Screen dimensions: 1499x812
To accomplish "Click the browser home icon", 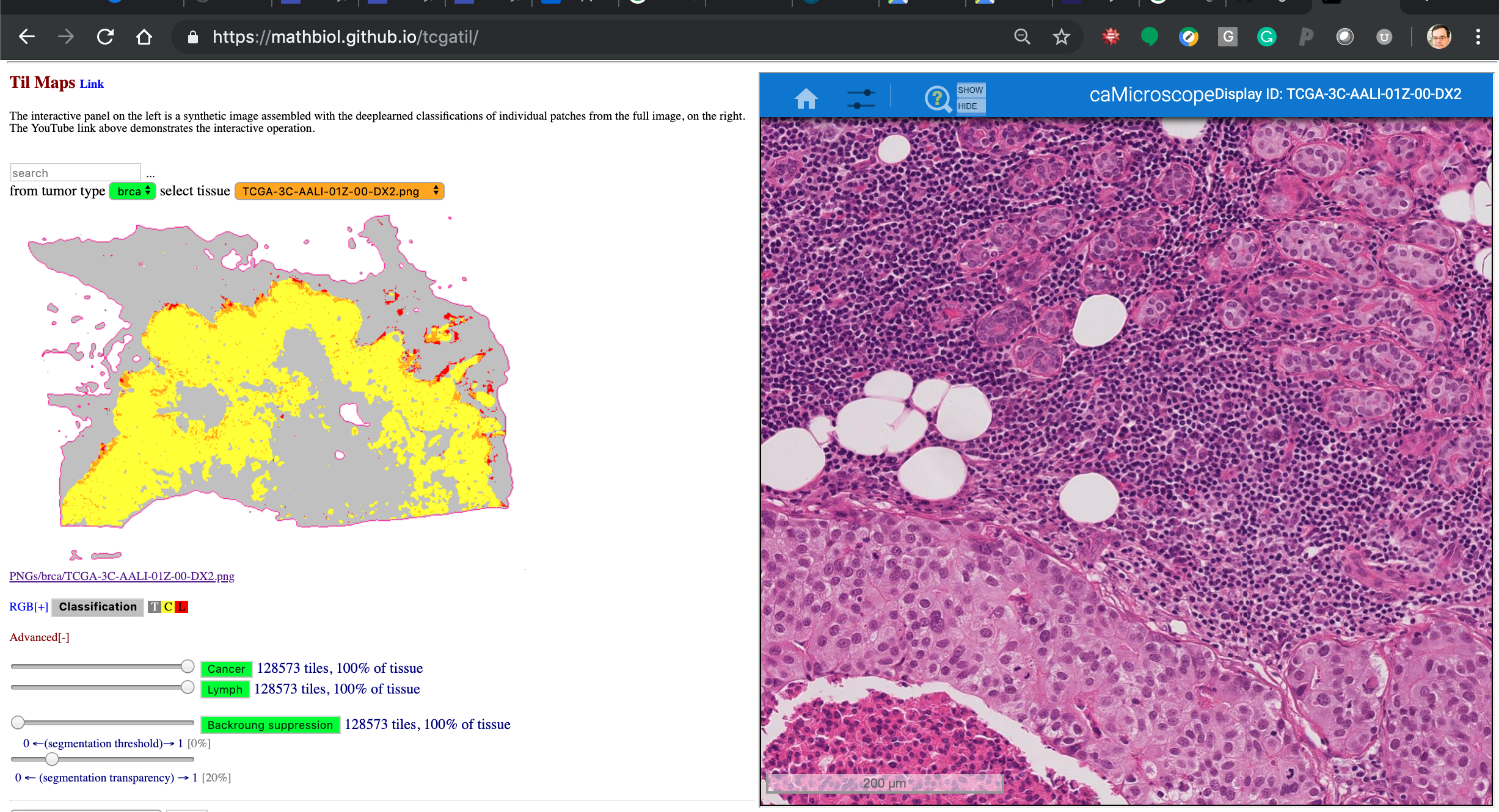I will click(x=144, y=37).
